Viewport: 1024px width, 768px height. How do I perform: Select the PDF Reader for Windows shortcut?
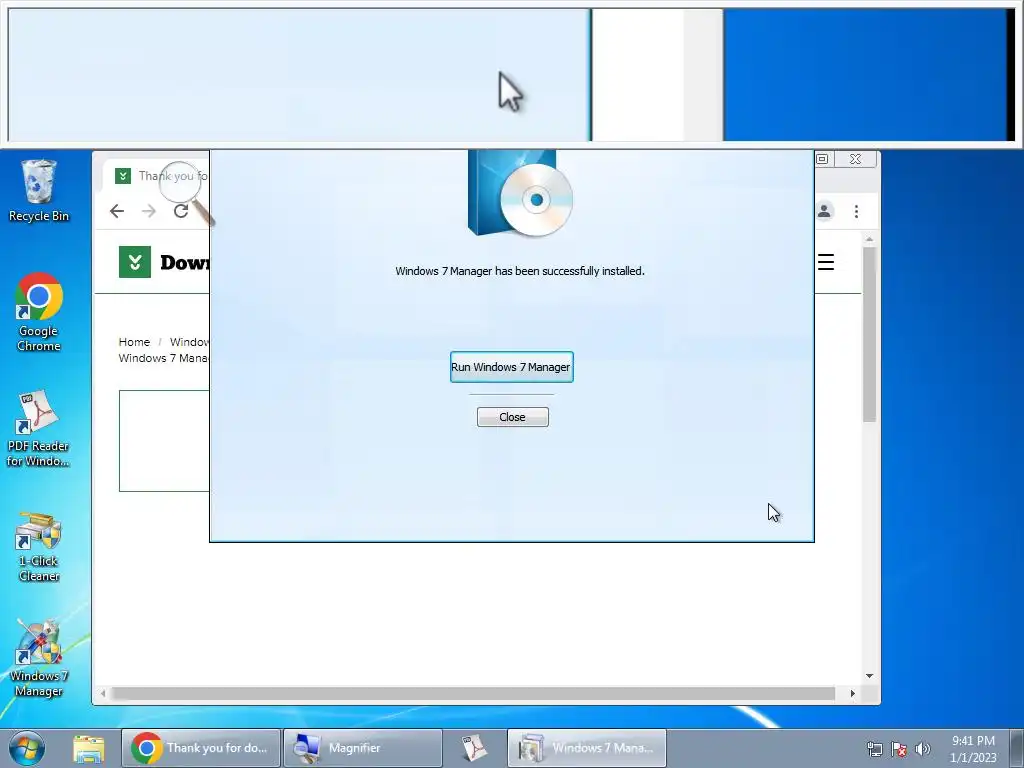(38, 428)
